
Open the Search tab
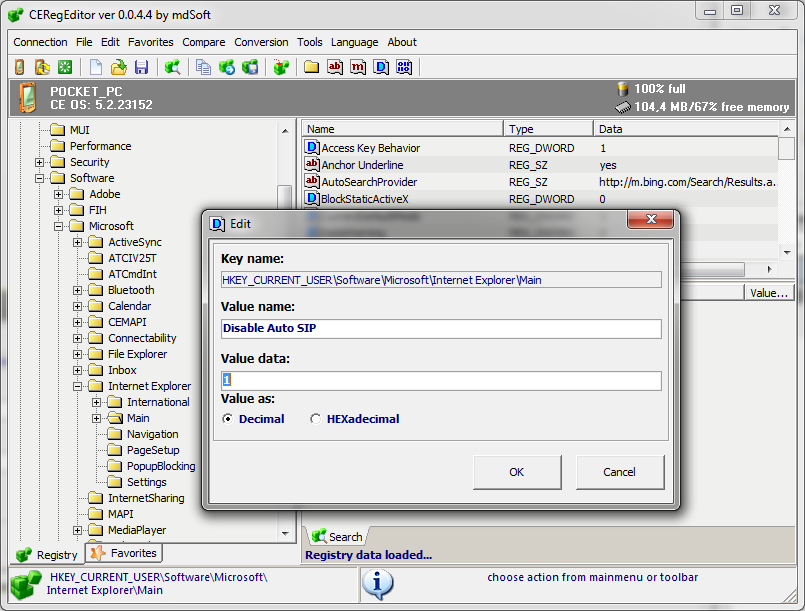point(338,537)
